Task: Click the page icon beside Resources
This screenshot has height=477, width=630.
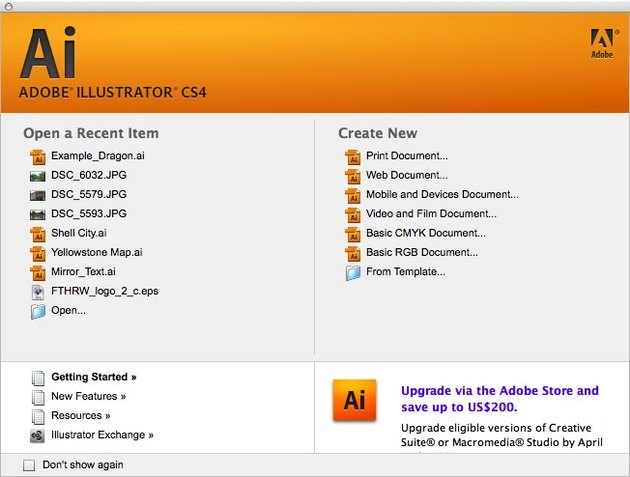Action: [38, 416]
